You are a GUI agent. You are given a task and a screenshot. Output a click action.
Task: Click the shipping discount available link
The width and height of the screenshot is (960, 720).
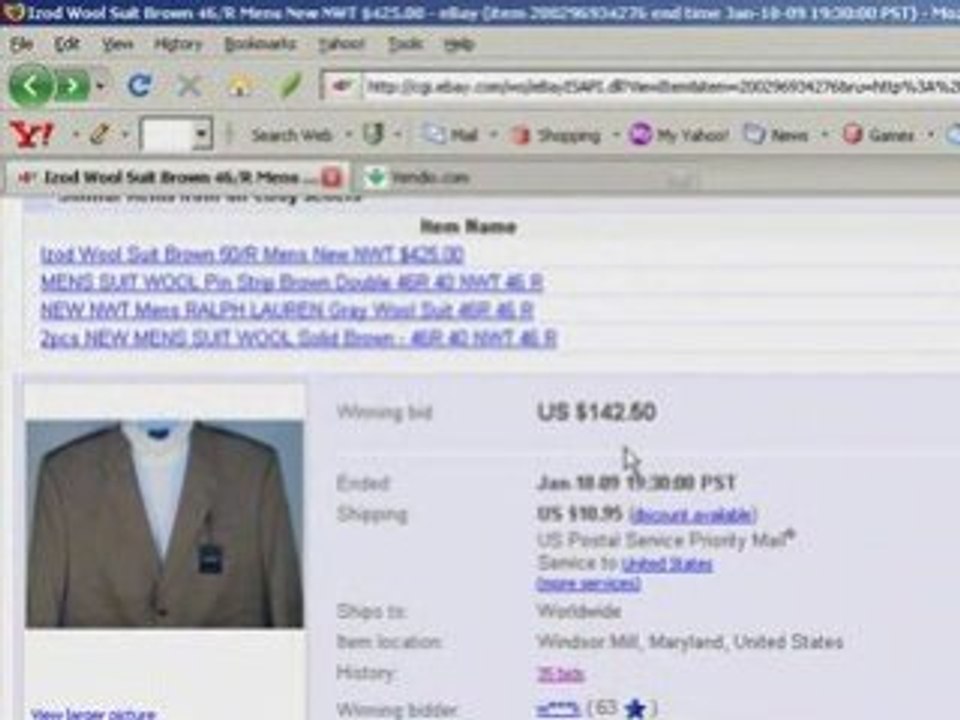point(693,515)
